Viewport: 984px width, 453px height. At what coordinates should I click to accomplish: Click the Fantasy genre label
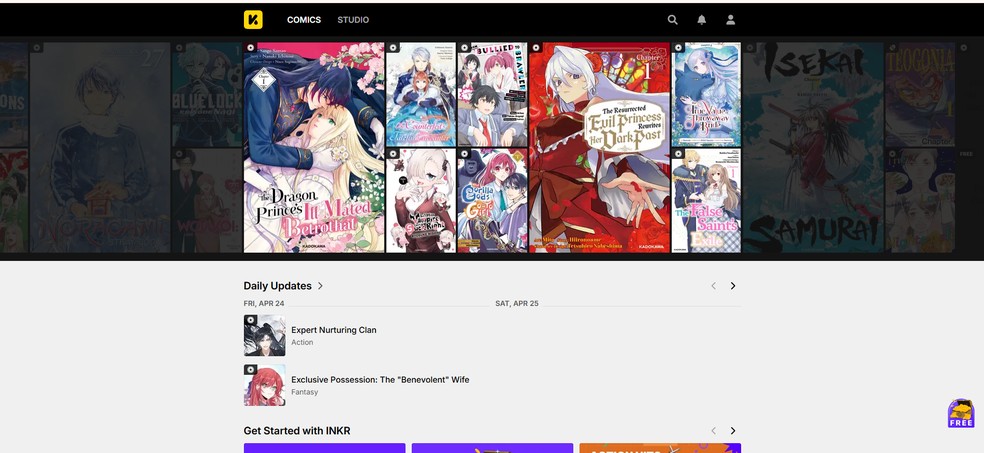tap(304, 392)
